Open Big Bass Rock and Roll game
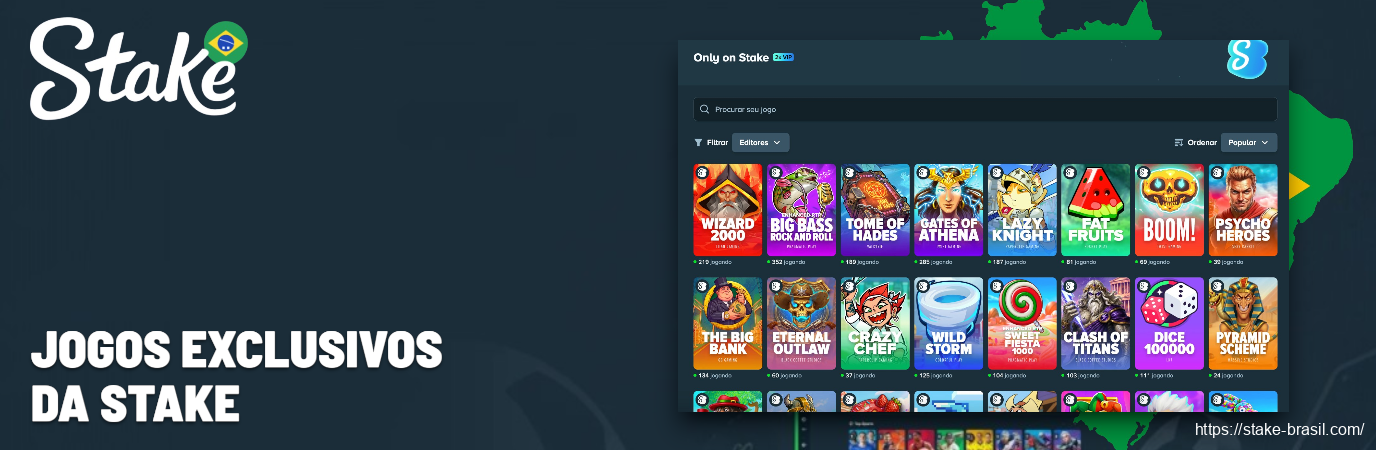The image size is (1376, 450). tap(801, 210)
